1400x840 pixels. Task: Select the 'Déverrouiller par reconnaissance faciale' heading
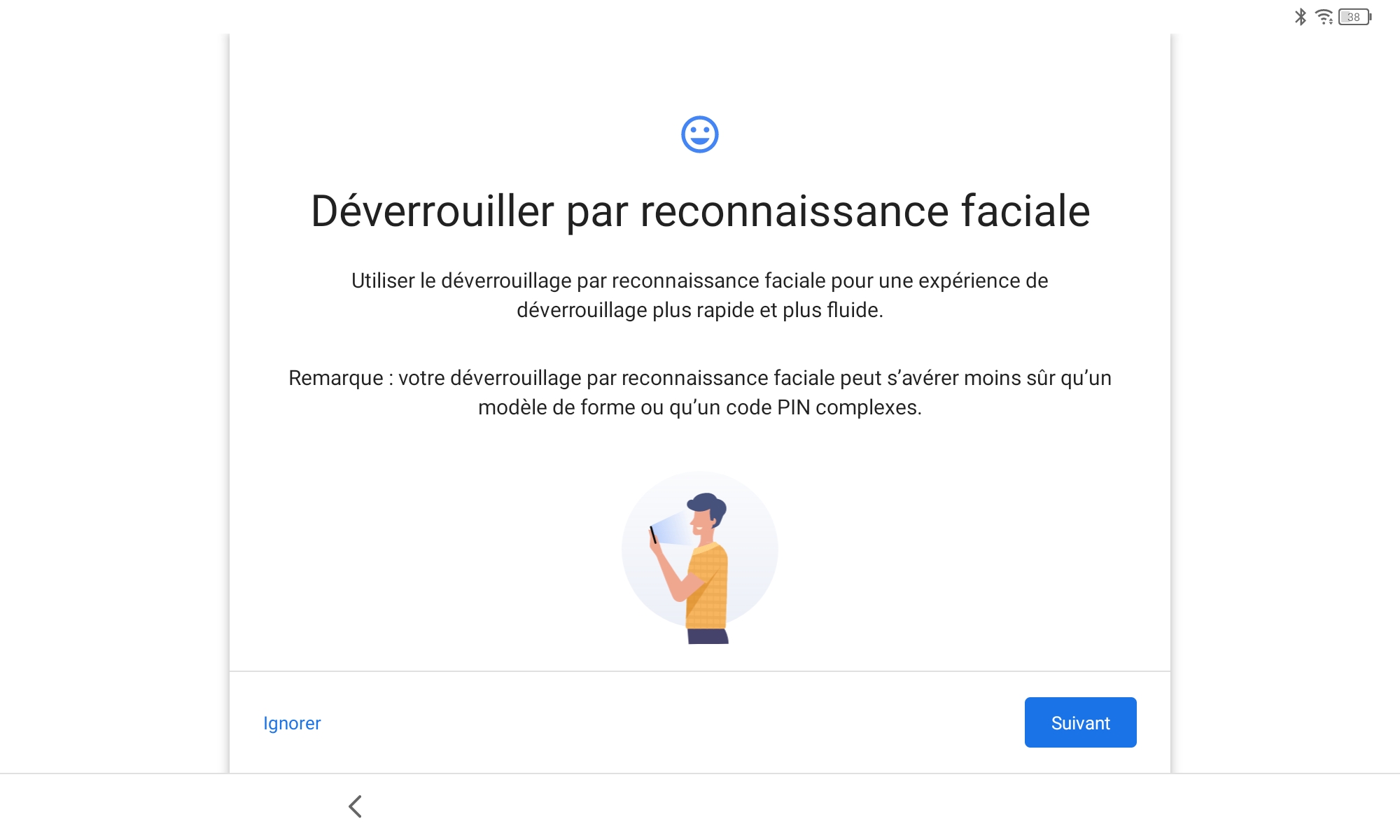tap(700, 211)
